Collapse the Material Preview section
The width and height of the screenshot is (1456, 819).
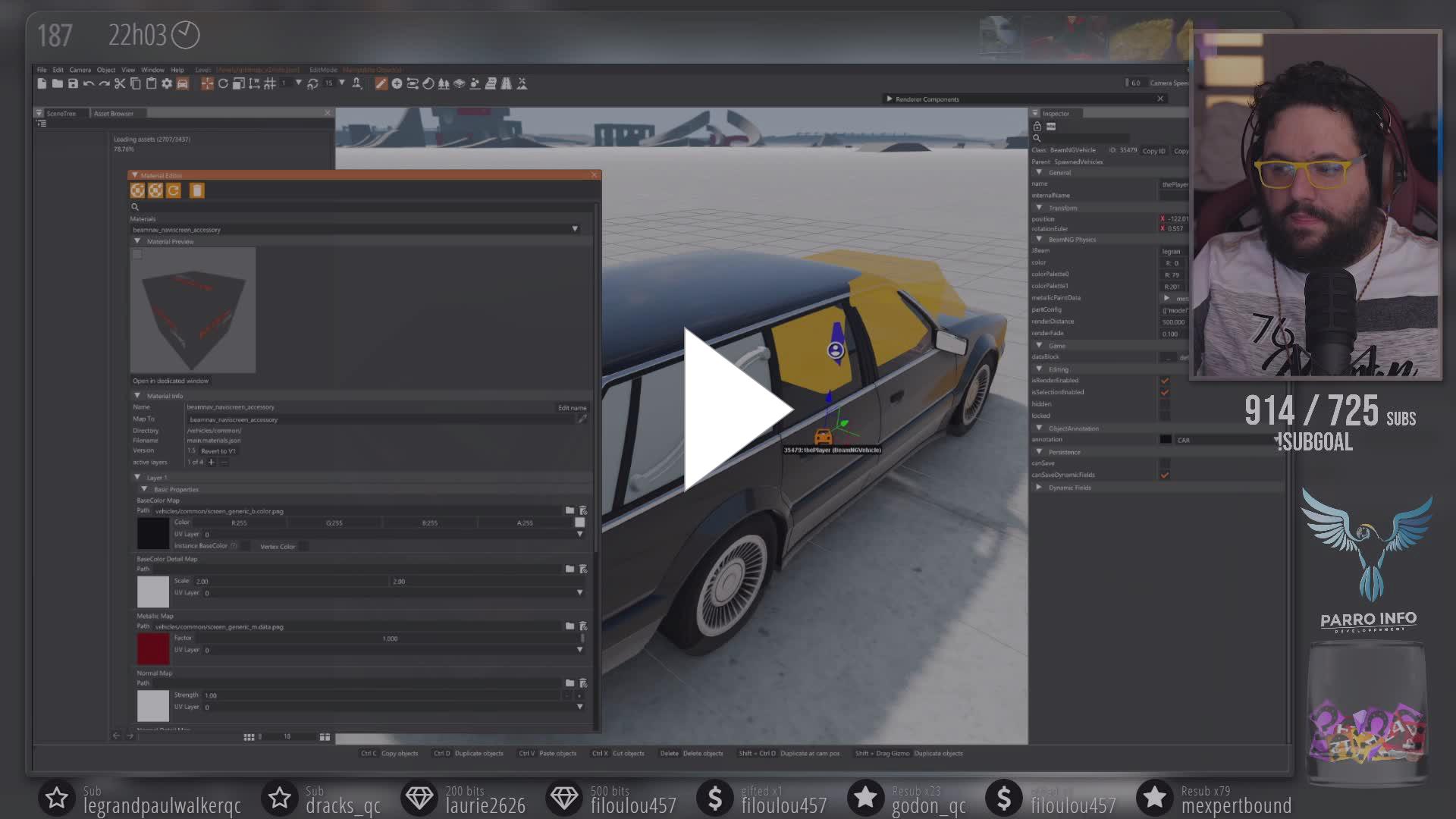click(137, 241)
